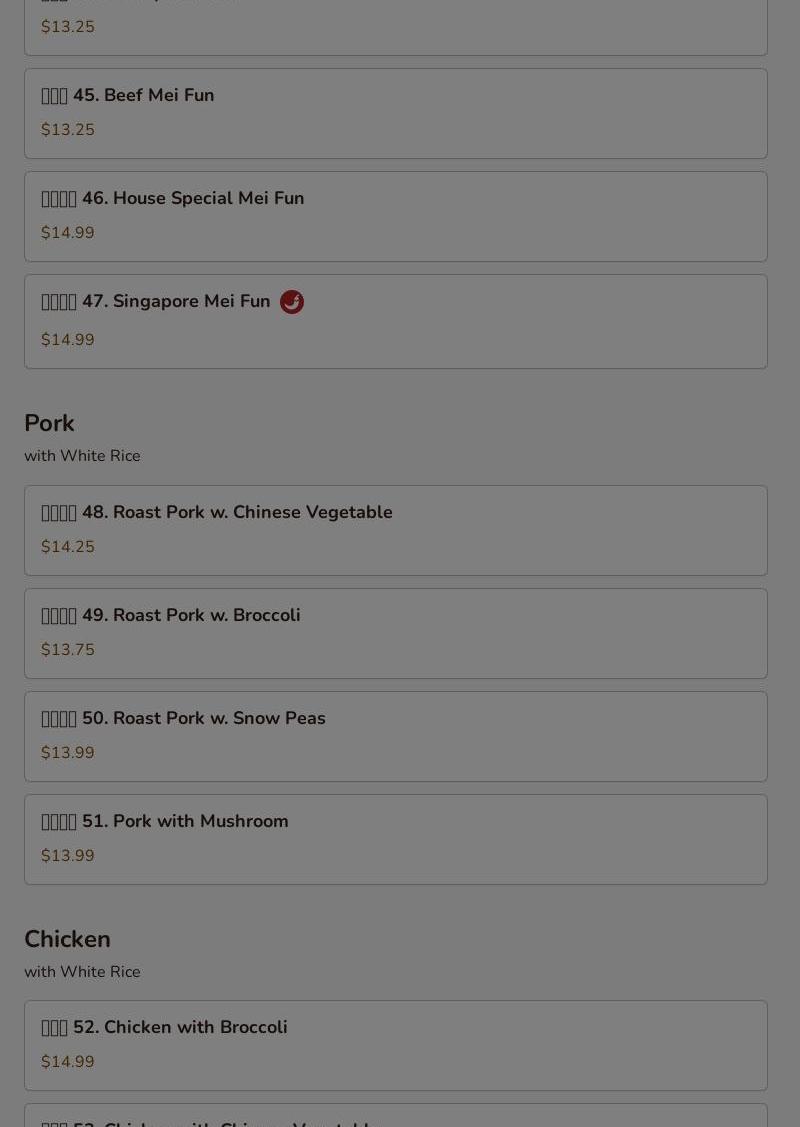Select 52. Chicken with Broccoli

[396, 1046]
